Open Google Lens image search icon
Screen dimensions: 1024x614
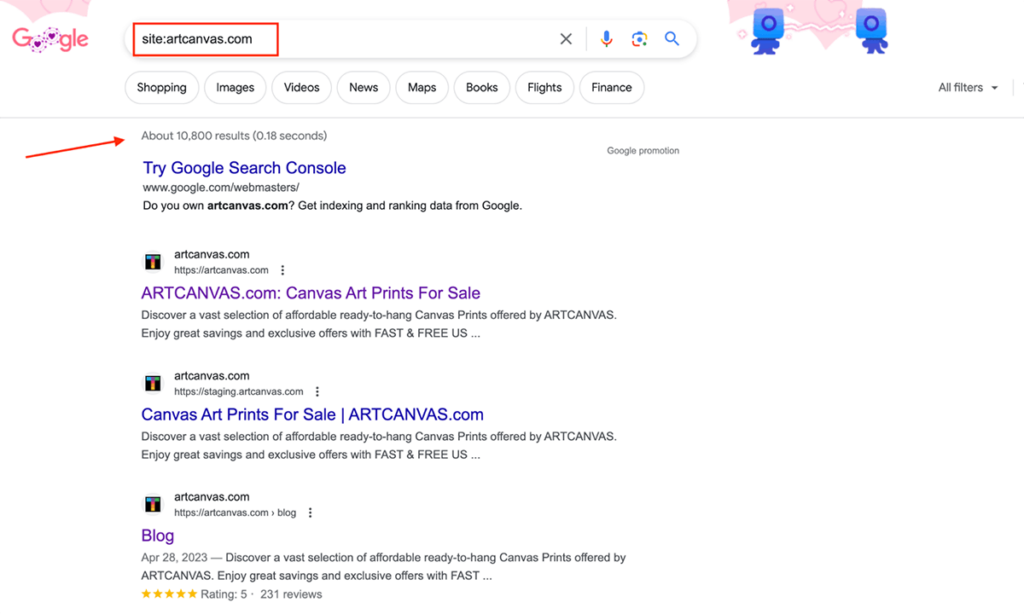coord(639,38)
